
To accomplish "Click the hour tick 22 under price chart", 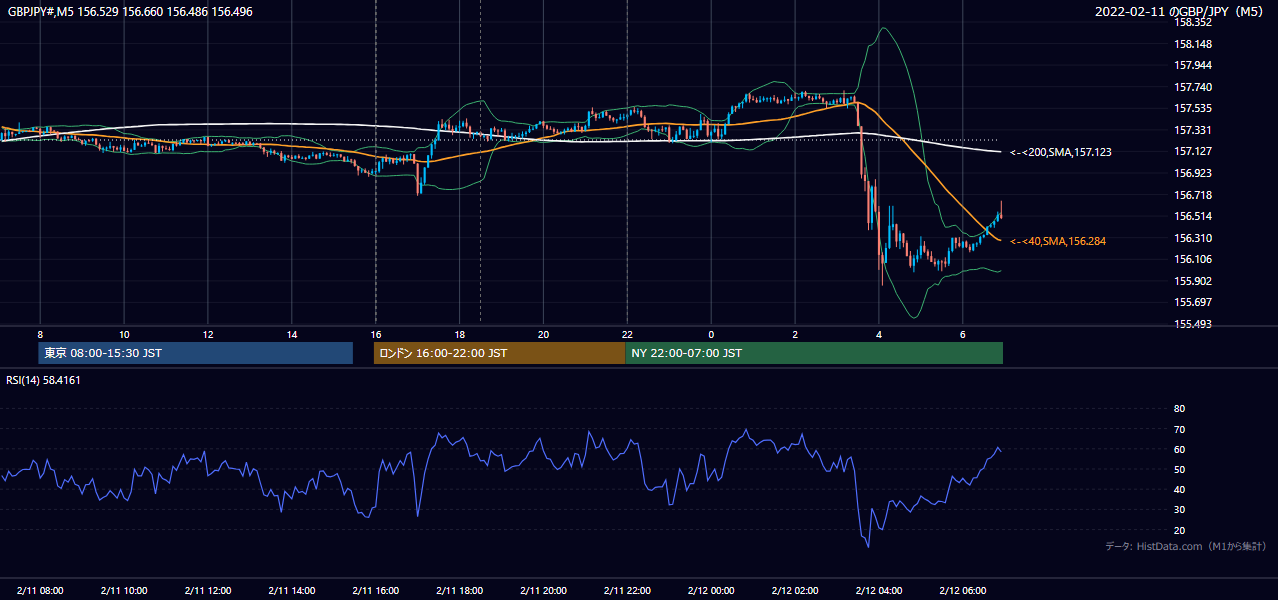I will (627, 334).
